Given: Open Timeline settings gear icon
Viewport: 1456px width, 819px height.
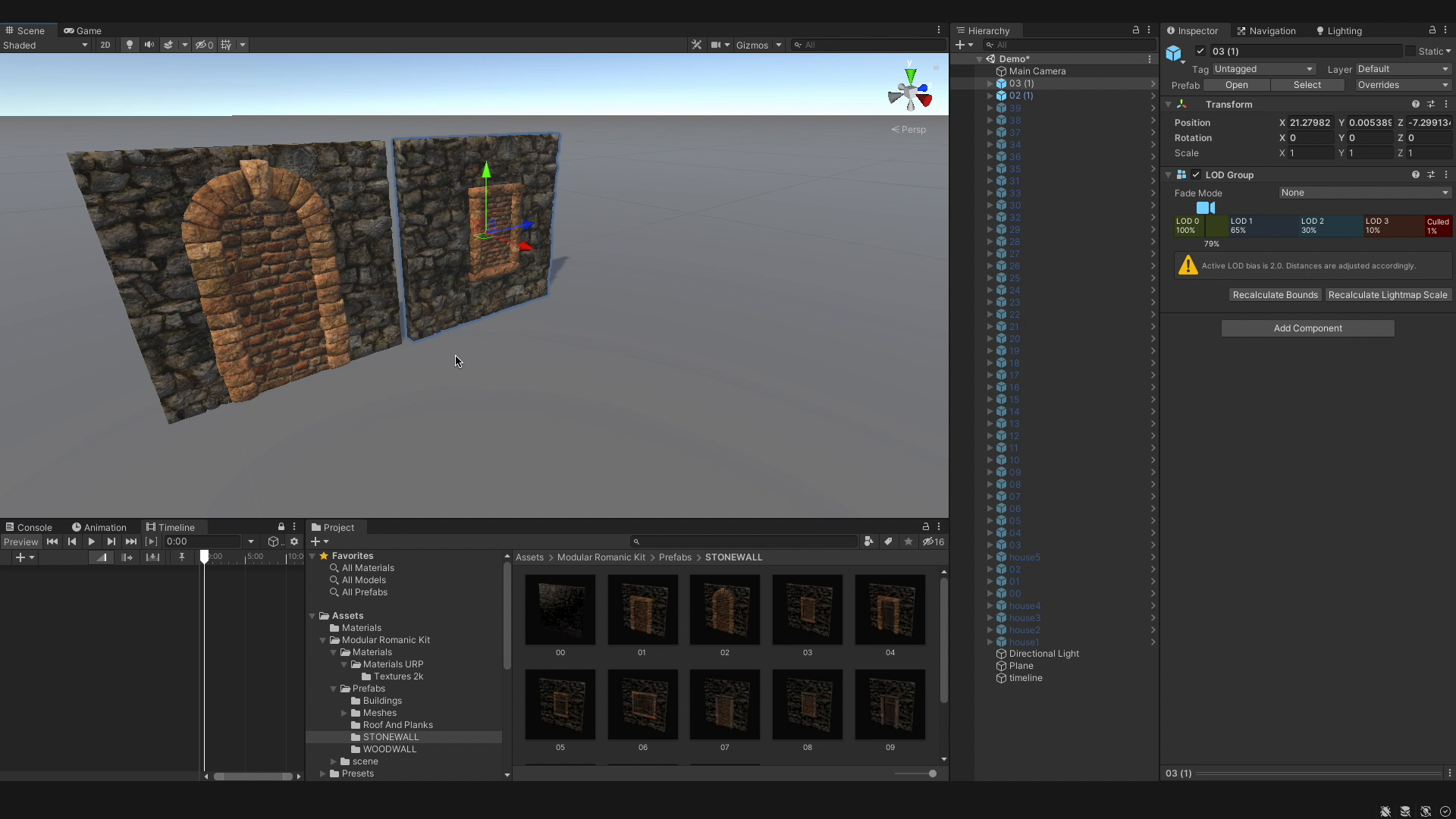Looking at the screenshot, I should (294, 541).
